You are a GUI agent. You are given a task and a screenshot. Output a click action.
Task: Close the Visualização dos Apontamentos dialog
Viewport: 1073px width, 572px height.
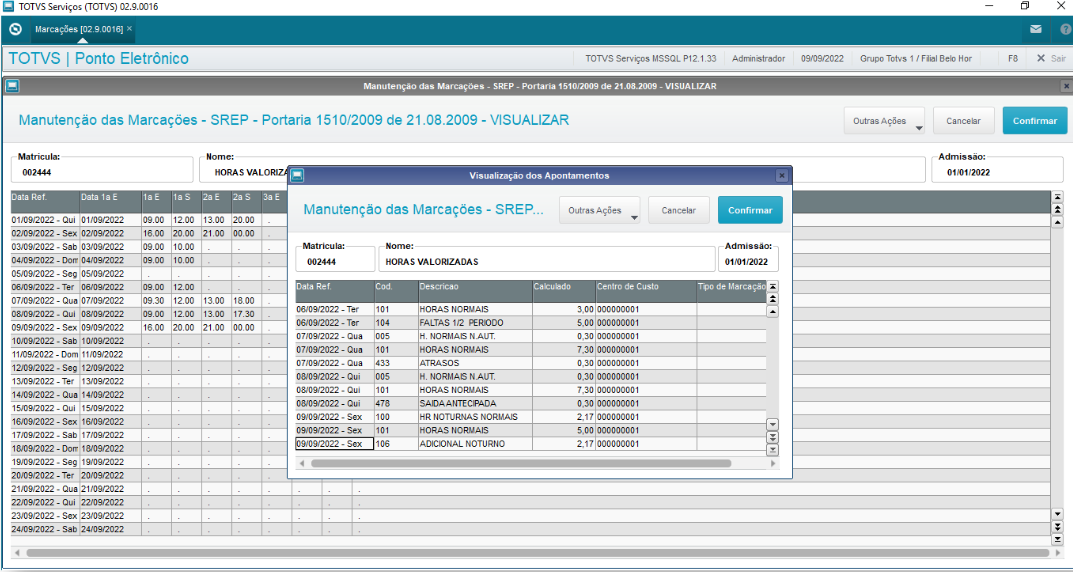(781, 176)
